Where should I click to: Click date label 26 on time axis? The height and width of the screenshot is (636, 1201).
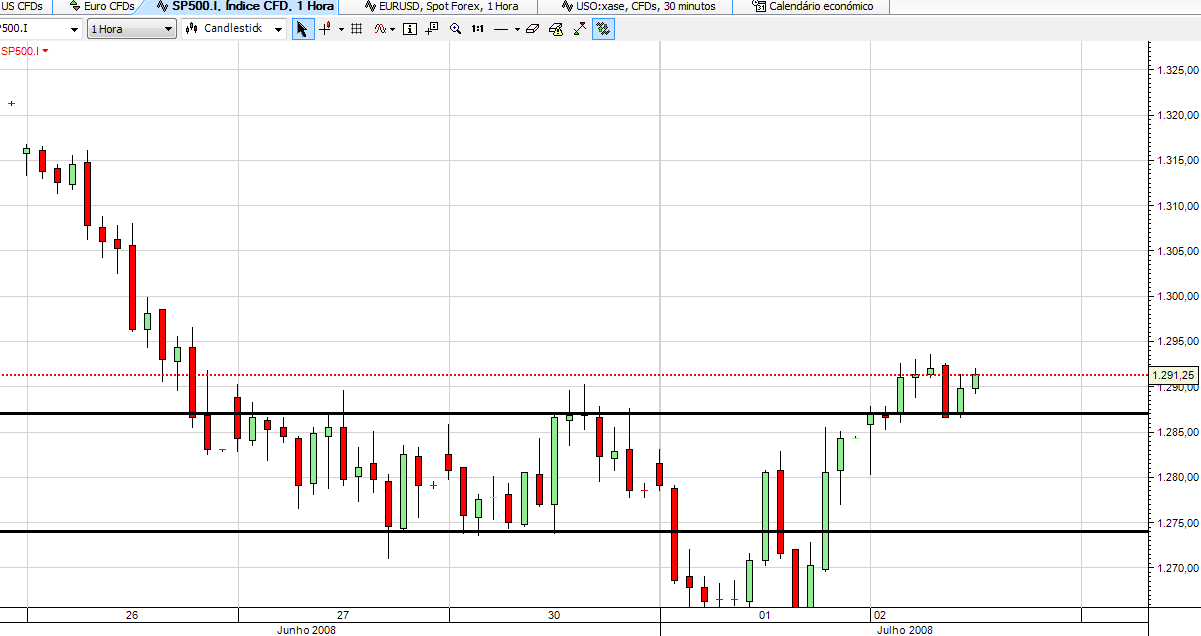(x=132, y=615)
